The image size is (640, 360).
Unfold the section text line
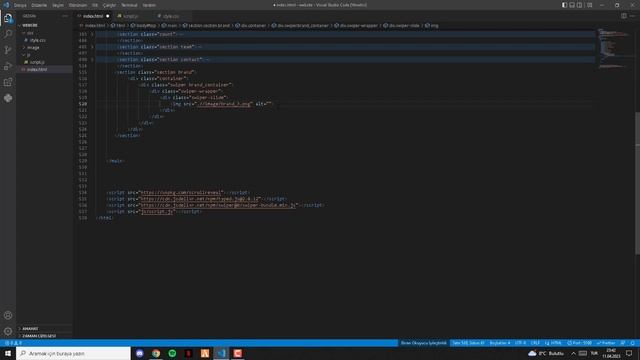point(92,47)
